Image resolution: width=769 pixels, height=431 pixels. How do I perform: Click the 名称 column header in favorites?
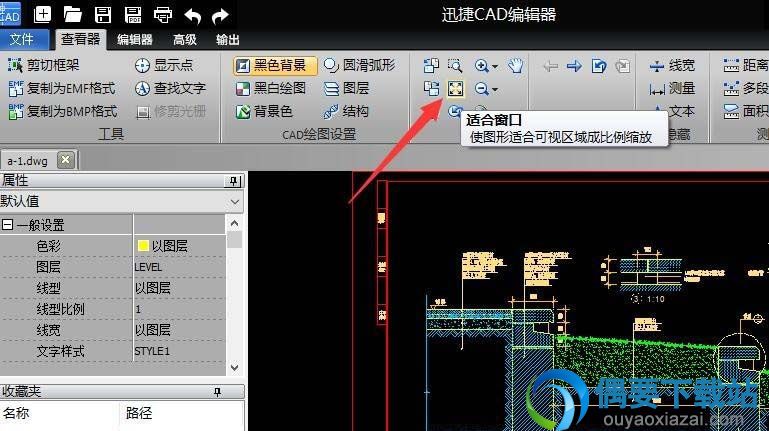(x=17, y=413)
